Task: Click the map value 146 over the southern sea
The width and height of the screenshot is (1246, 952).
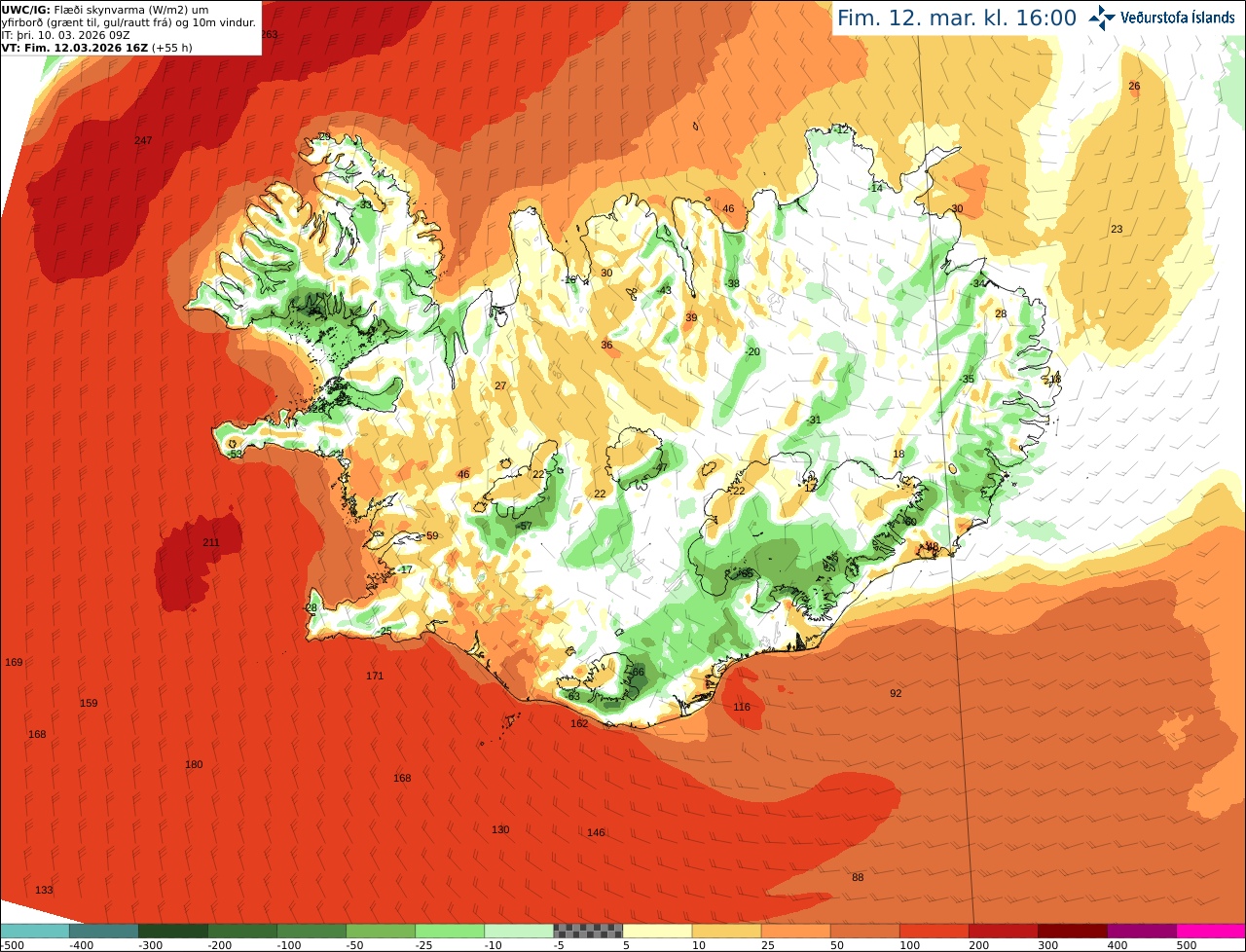Action: pos(596,832)
